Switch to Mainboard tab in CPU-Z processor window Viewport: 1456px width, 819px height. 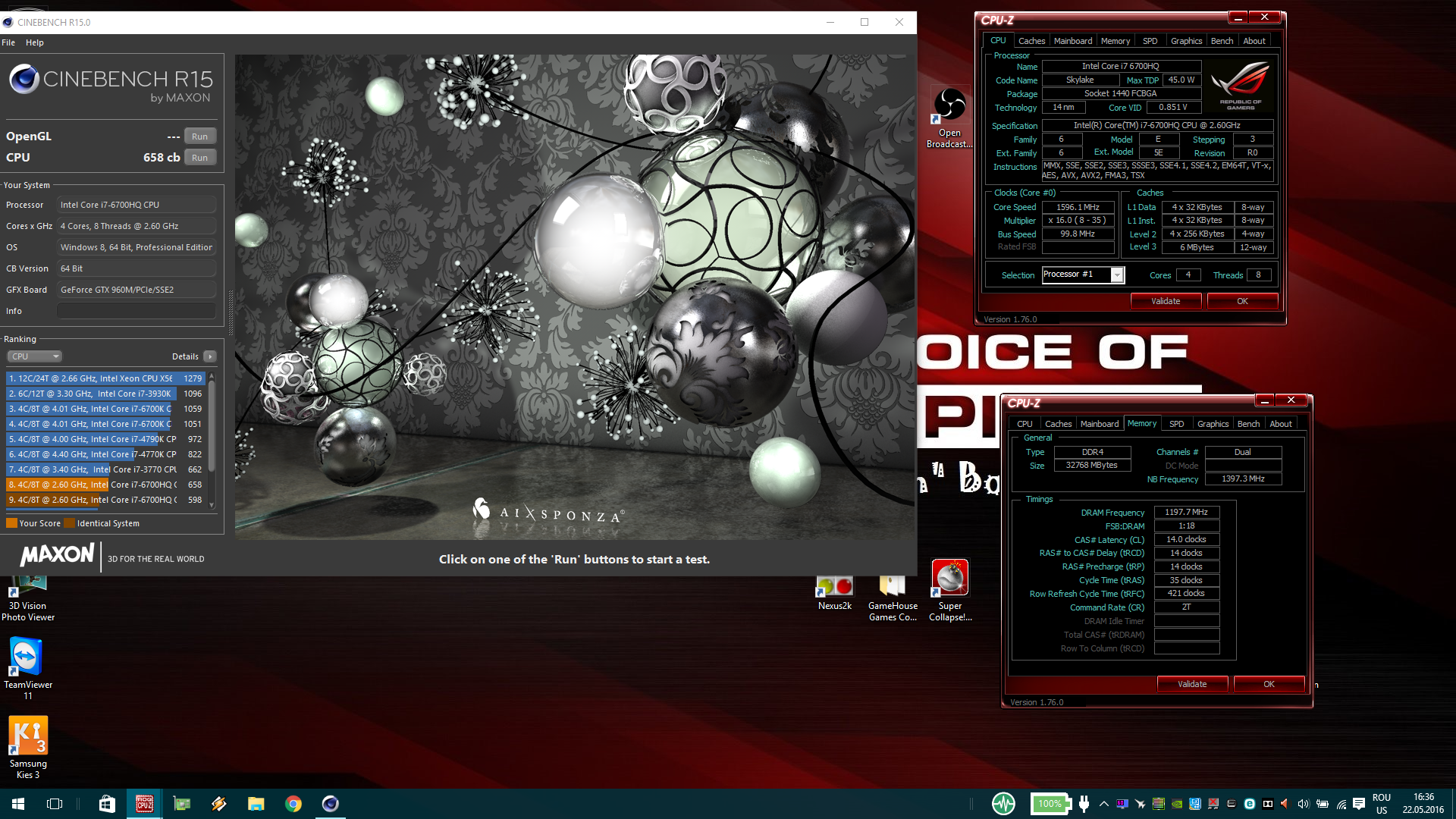pos(1073,41)
